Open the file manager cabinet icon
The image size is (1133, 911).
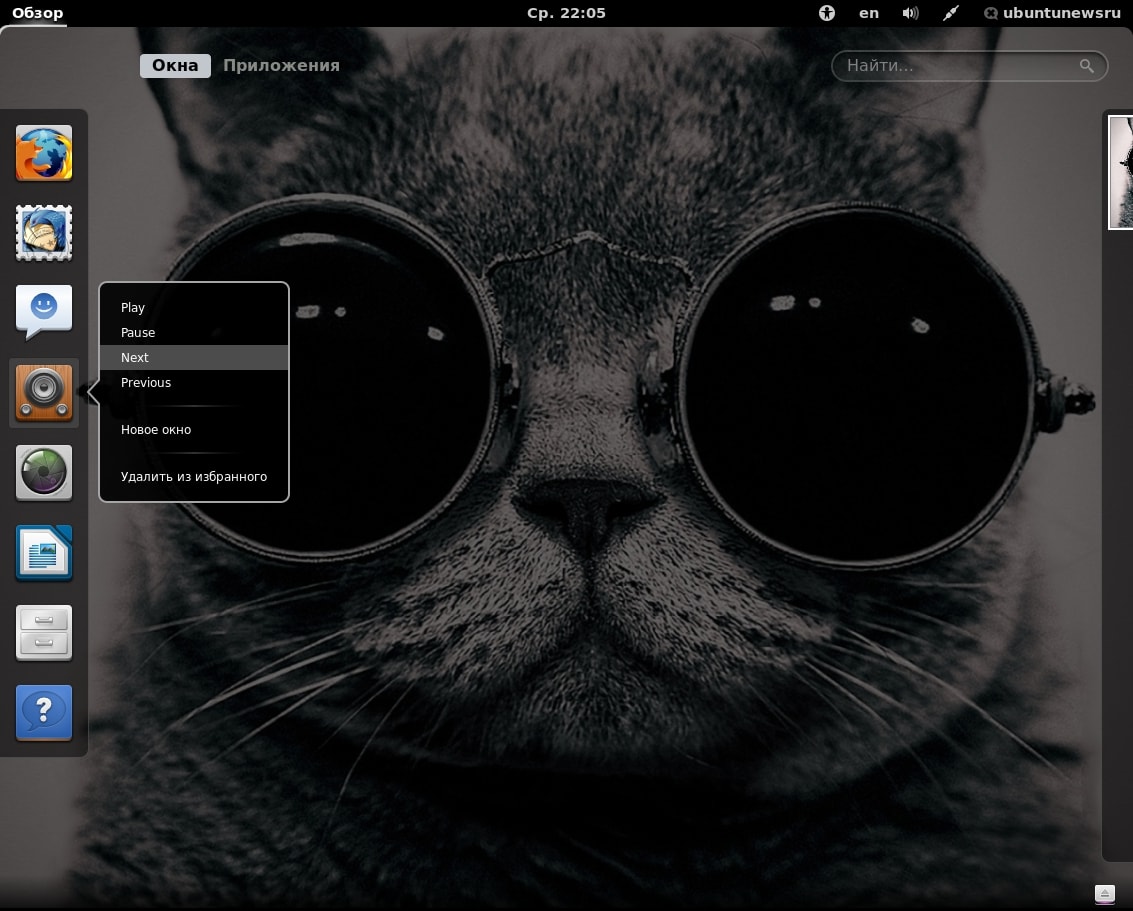(44, 633)
